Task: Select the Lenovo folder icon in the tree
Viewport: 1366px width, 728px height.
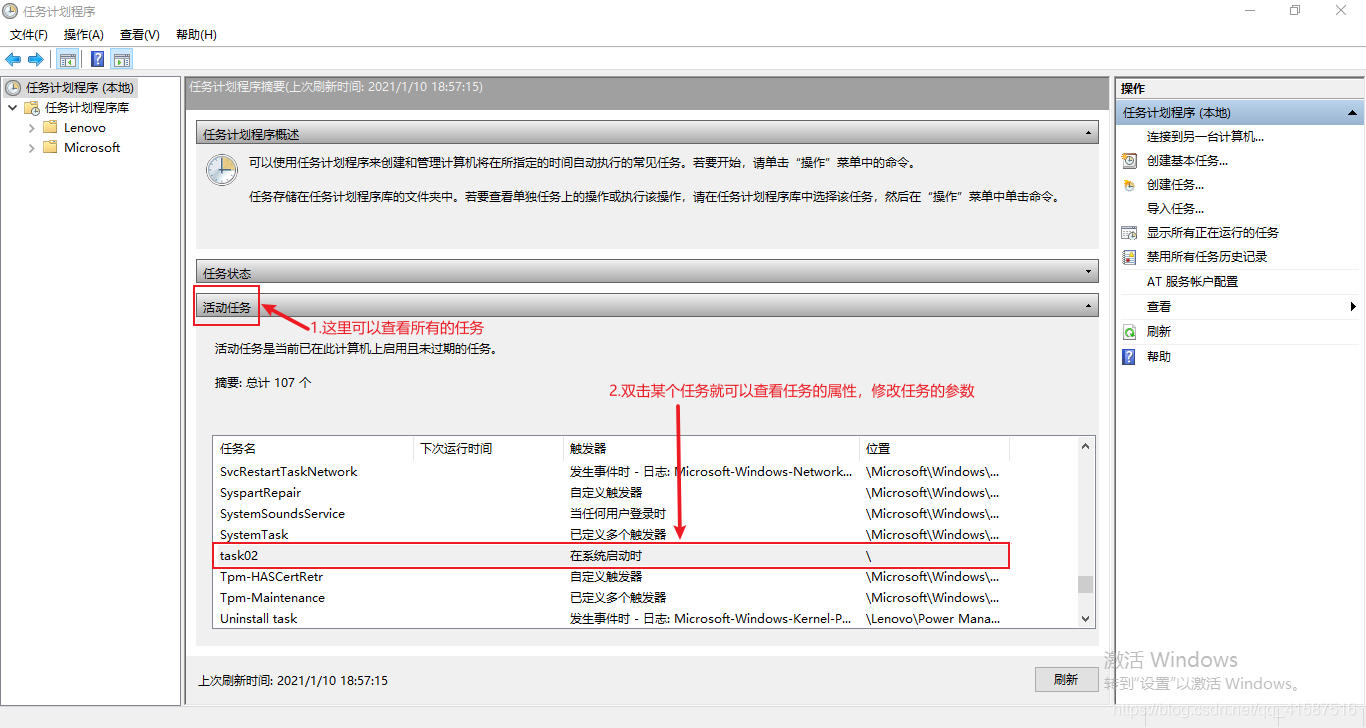Action: (x=50, y=127)
